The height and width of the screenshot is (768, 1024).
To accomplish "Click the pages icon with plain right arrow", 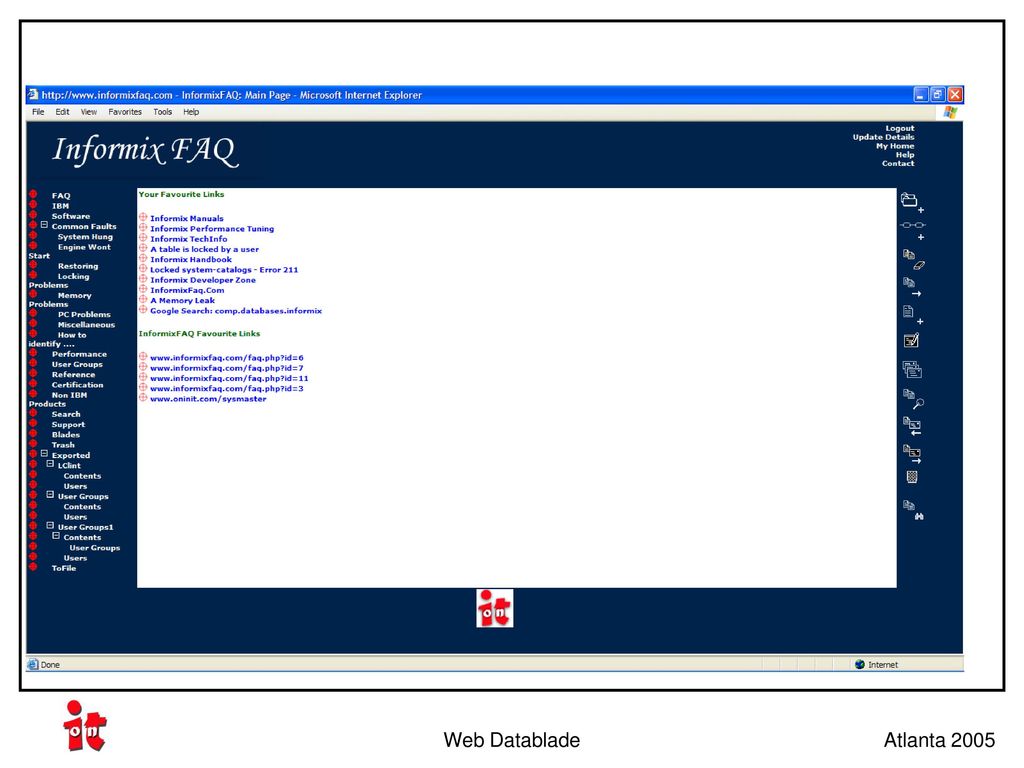I will pos(912,287).
